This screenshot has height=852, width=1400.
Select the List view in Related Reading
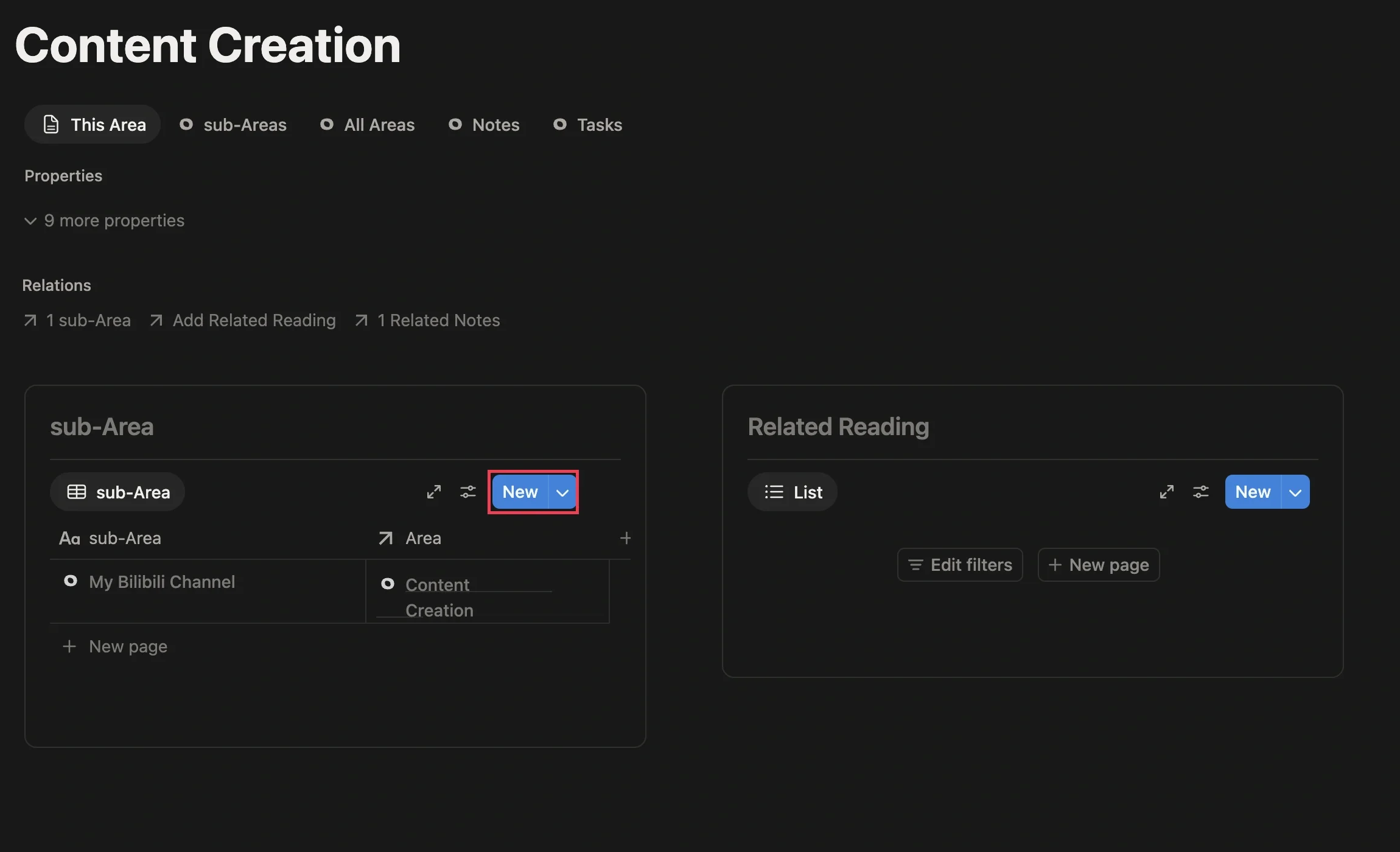(x=793, y=492)
